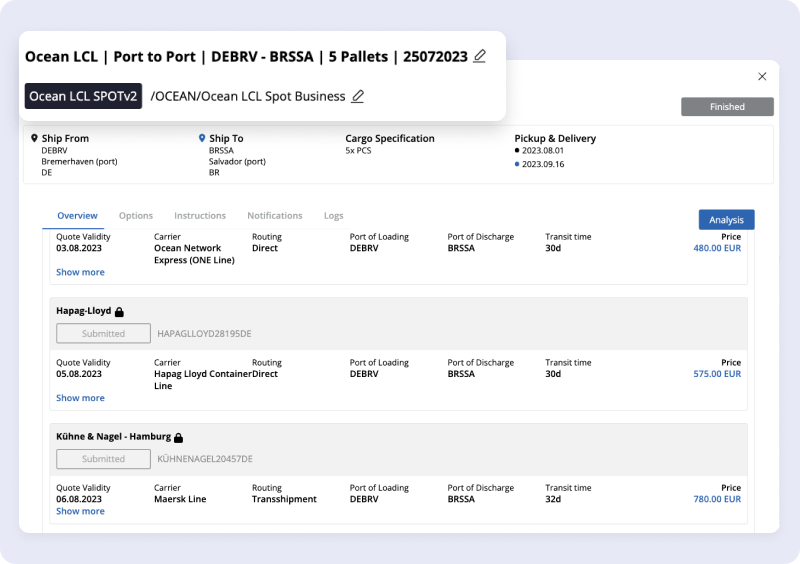Click the Ocean LCL SPOTv2 tag
Viewport: 800px width, 564px height.
click(x=83, y=96)
